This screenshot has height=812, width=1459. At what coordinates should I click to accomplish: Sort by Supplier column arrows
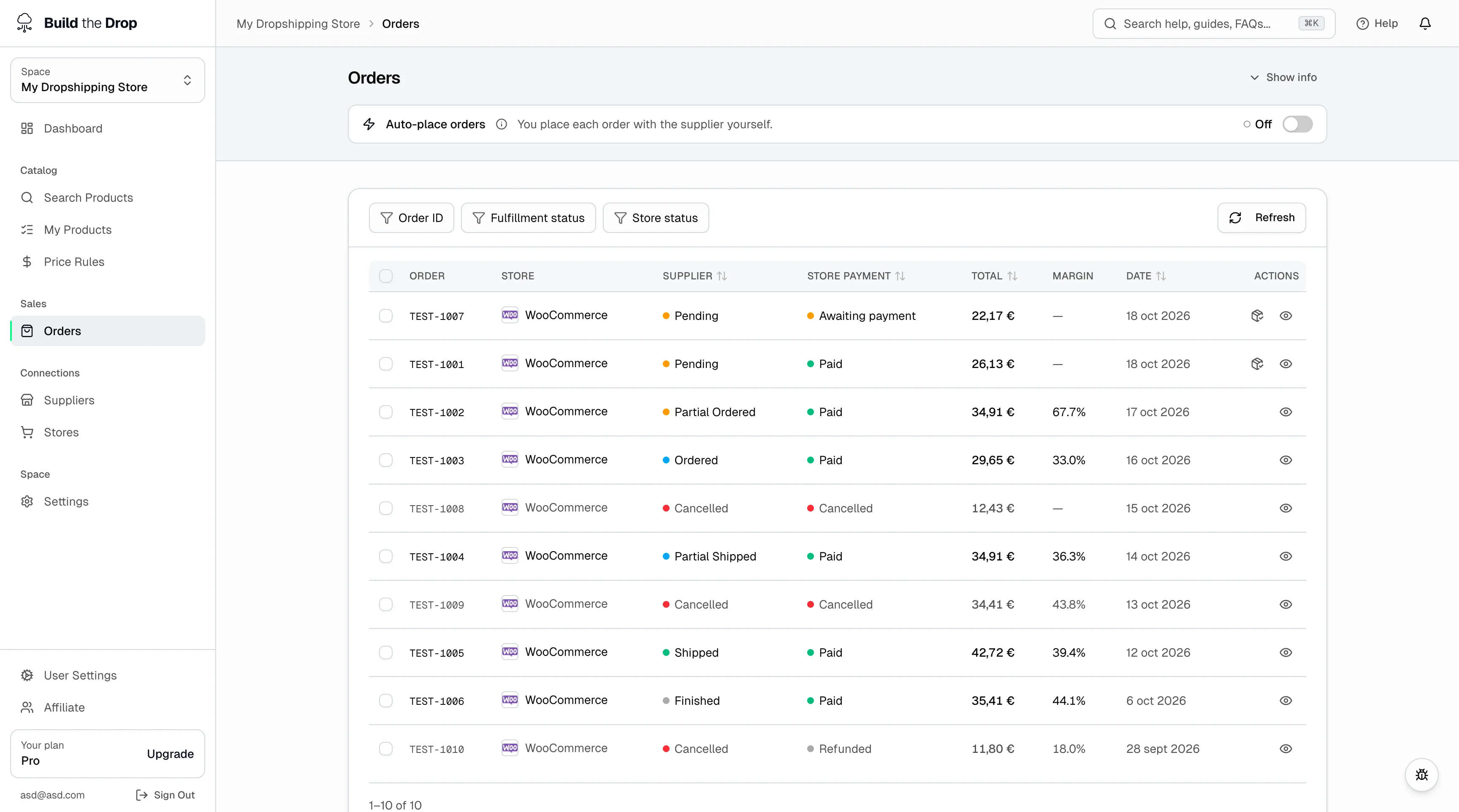click(x=721, y=276)
